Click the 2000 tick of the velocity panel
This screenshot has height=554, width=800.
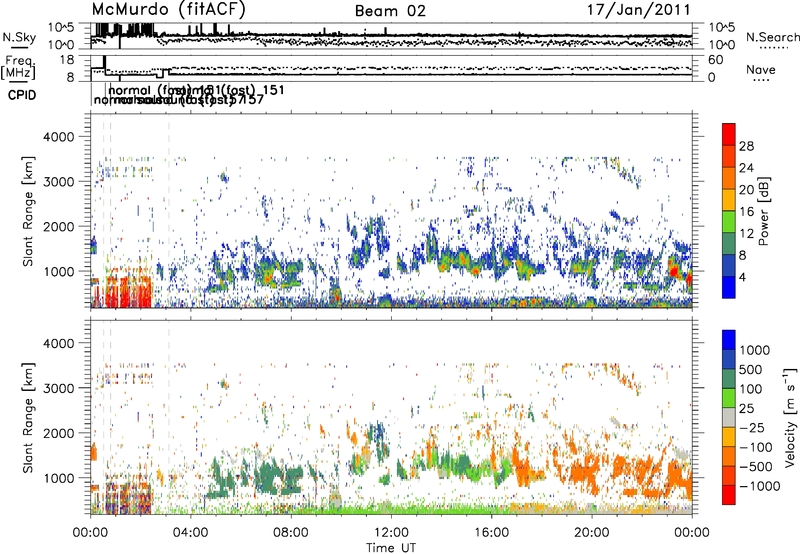(58, 434)
